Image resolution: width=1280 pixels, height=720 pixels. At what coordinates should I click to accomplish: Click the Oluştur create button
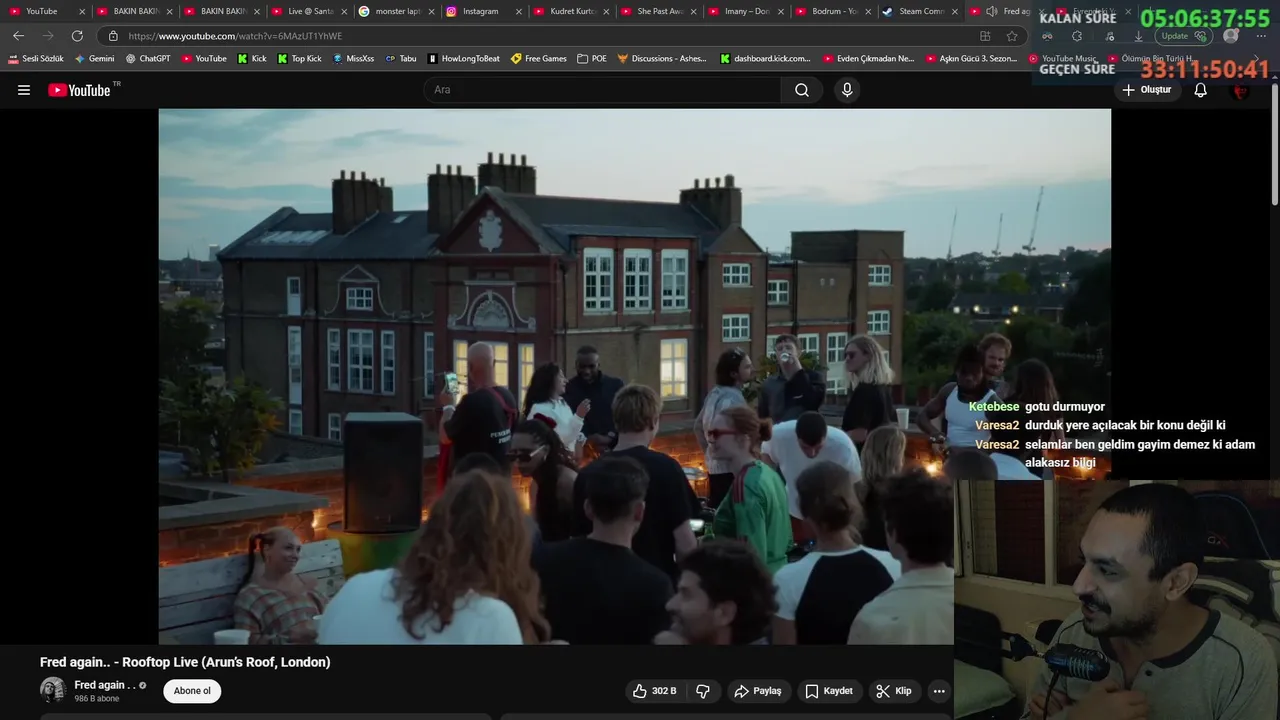(1146, 90)
